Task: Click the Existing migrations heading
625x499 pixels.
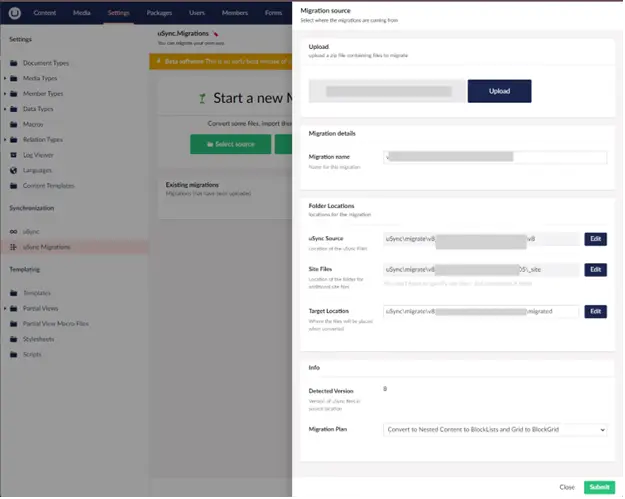Action: pyautogui.click(x=192, y=185)
